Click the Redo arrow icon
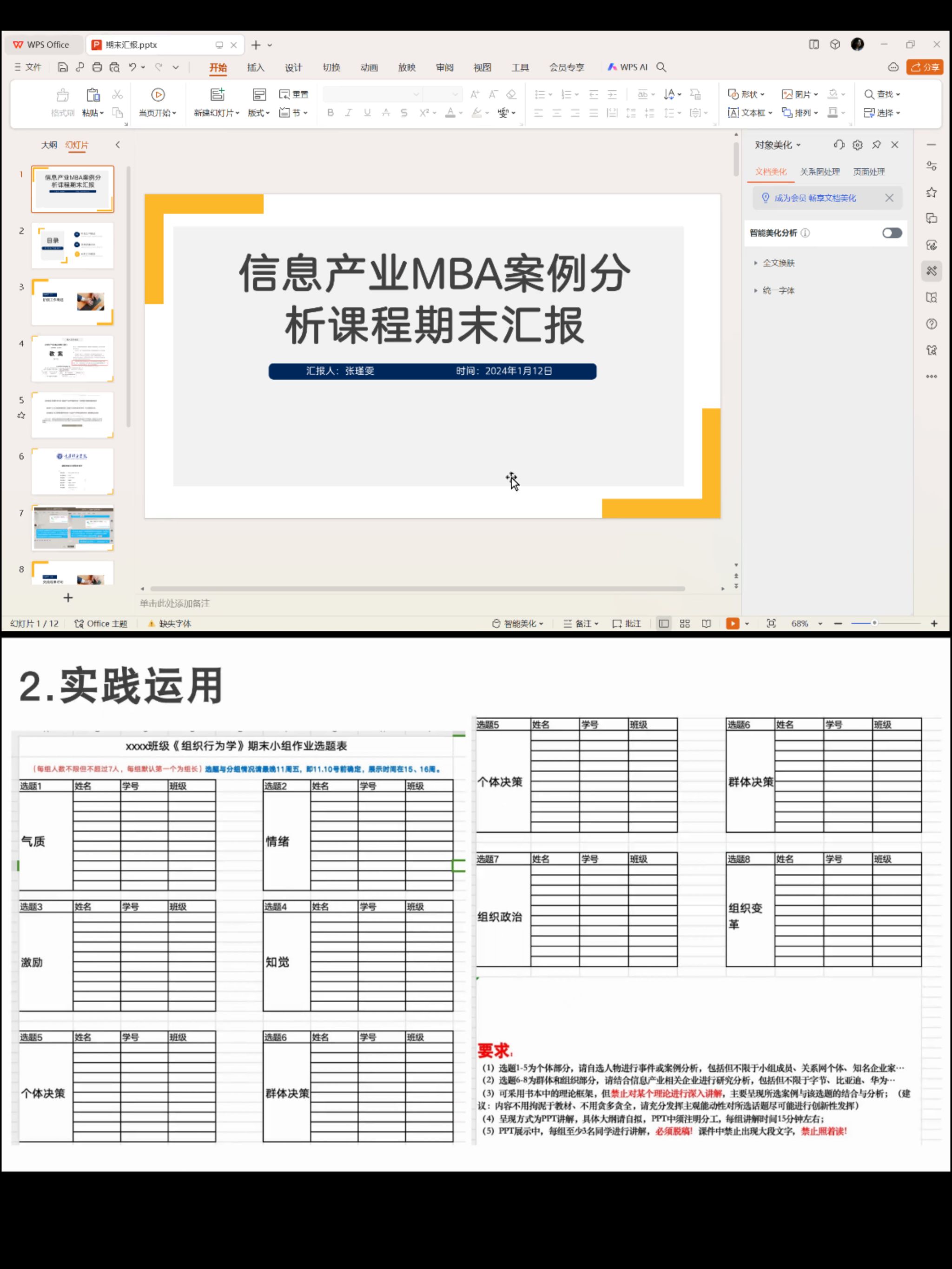The height and width of the screenshot is (1269, 952). [x=159, y=67]
